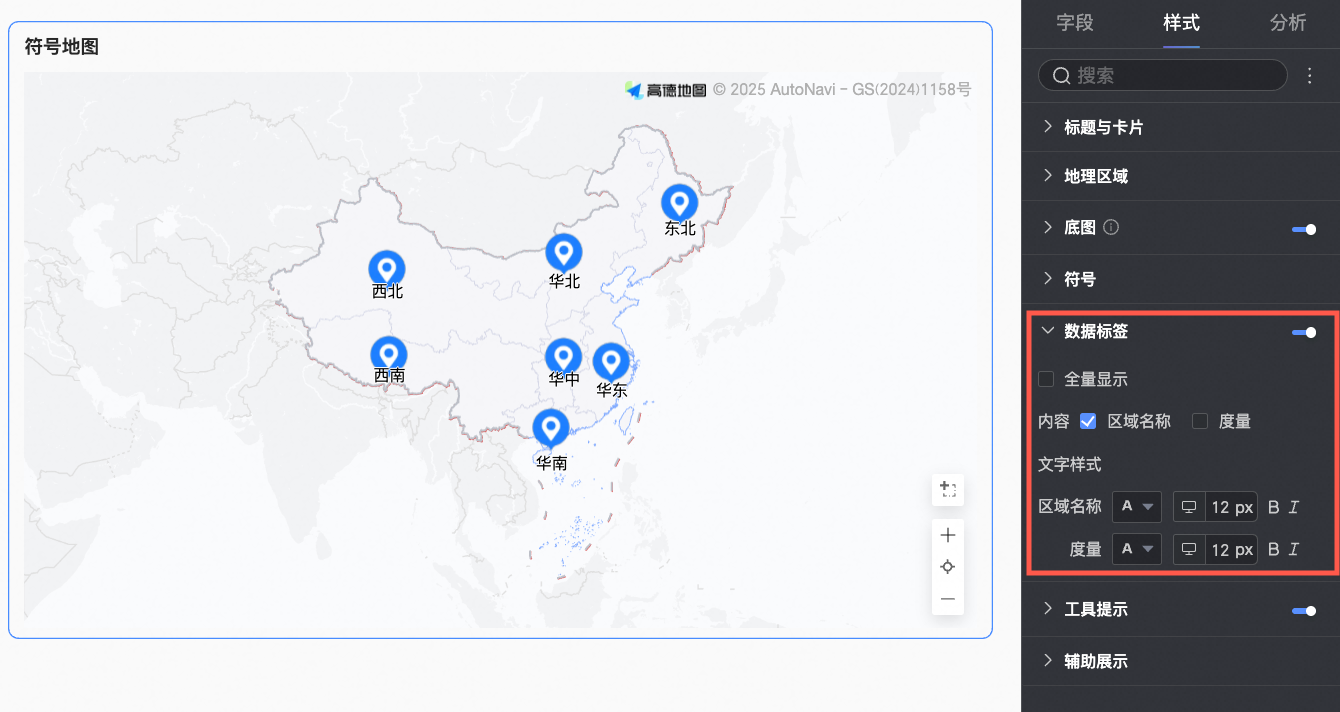1340x712 pixels.
Task: Open 度量 font color dropdown
Action: point(1137,549)
